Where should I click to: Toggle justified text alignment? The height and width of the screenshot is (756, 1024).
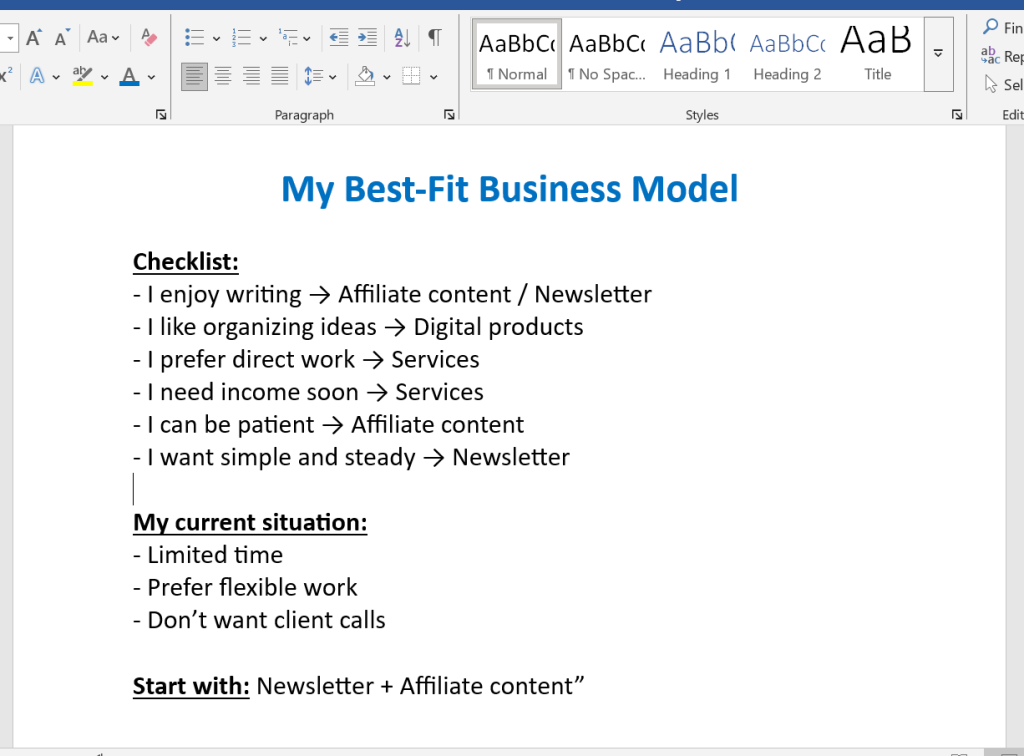tap(278, 75)
